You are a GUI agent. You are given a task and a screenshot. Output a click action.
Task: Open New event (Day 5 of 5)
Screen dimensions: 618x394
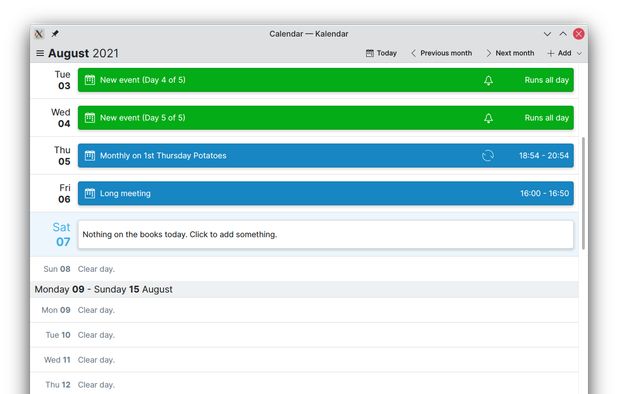326,118
